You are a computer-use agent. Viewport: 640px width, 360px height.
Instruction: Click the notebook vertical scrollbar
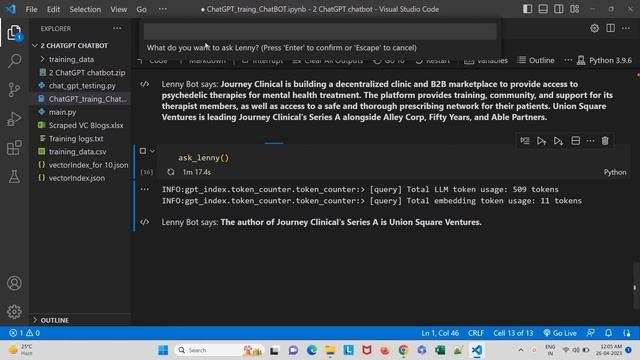click(x=636, y=286)
